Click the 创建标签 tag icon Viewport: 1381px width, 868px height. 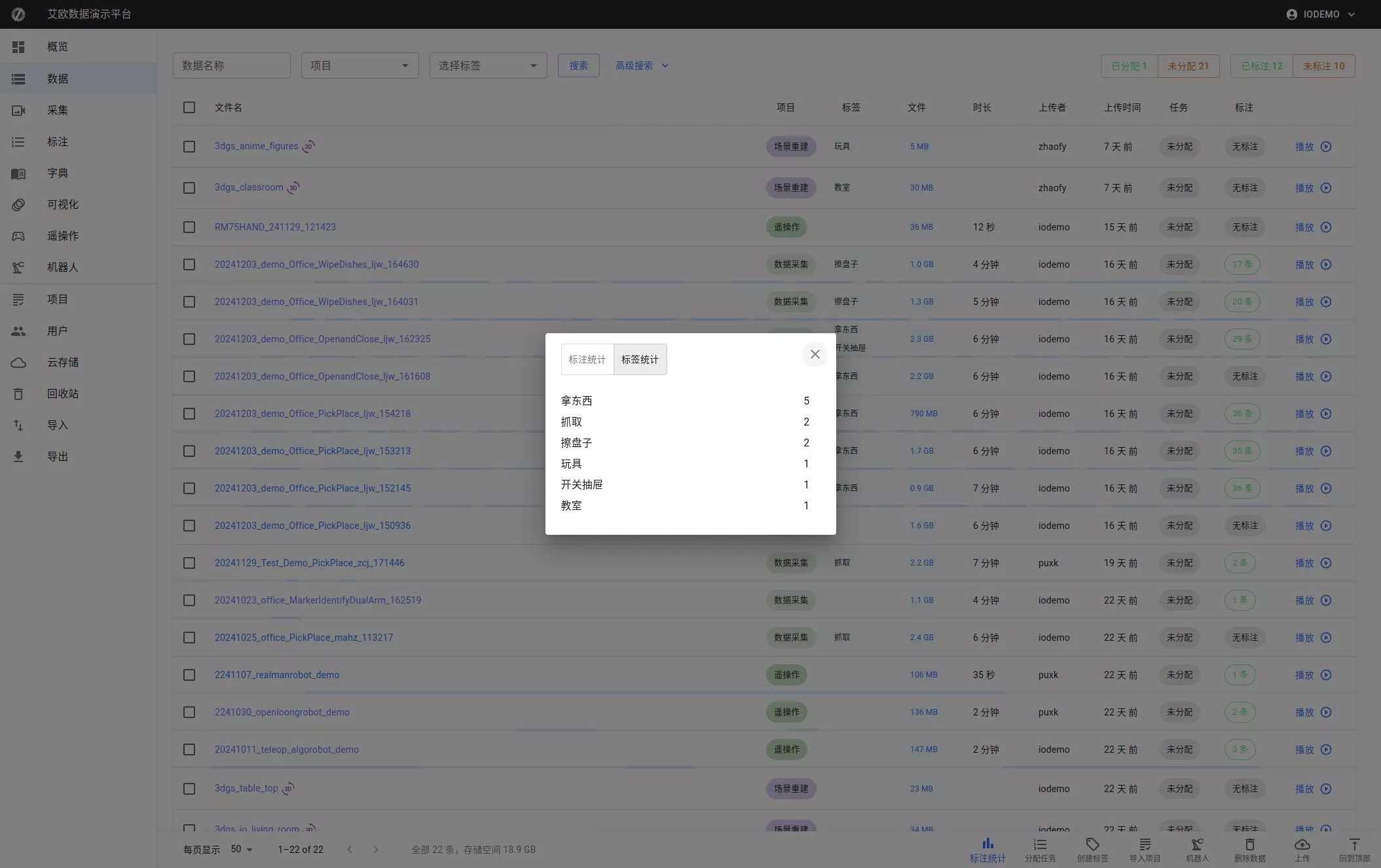pos(1092,844)
